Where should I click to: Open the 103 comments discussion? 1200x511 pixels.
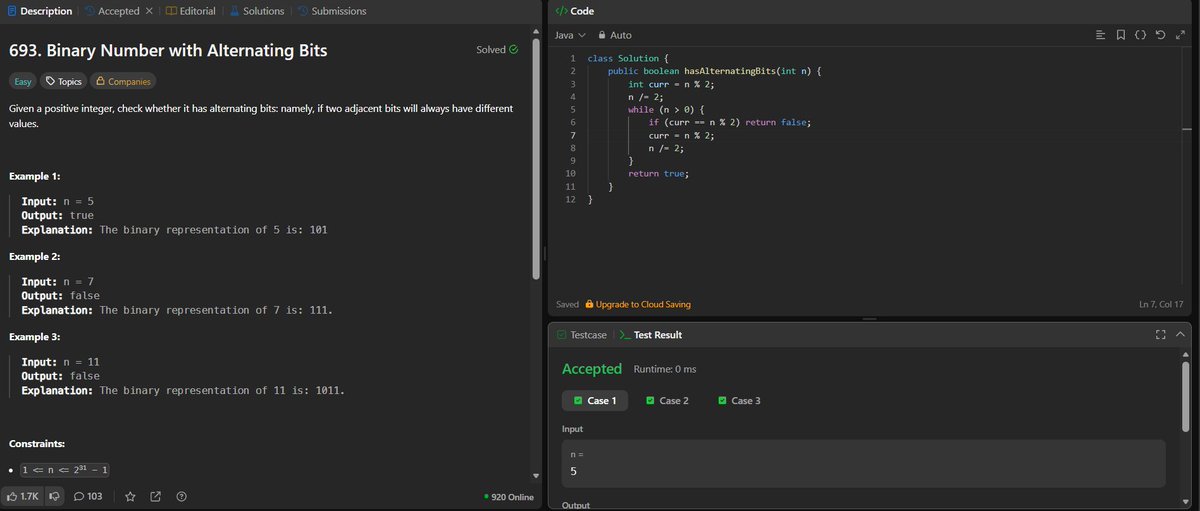[x=88, y=496]
